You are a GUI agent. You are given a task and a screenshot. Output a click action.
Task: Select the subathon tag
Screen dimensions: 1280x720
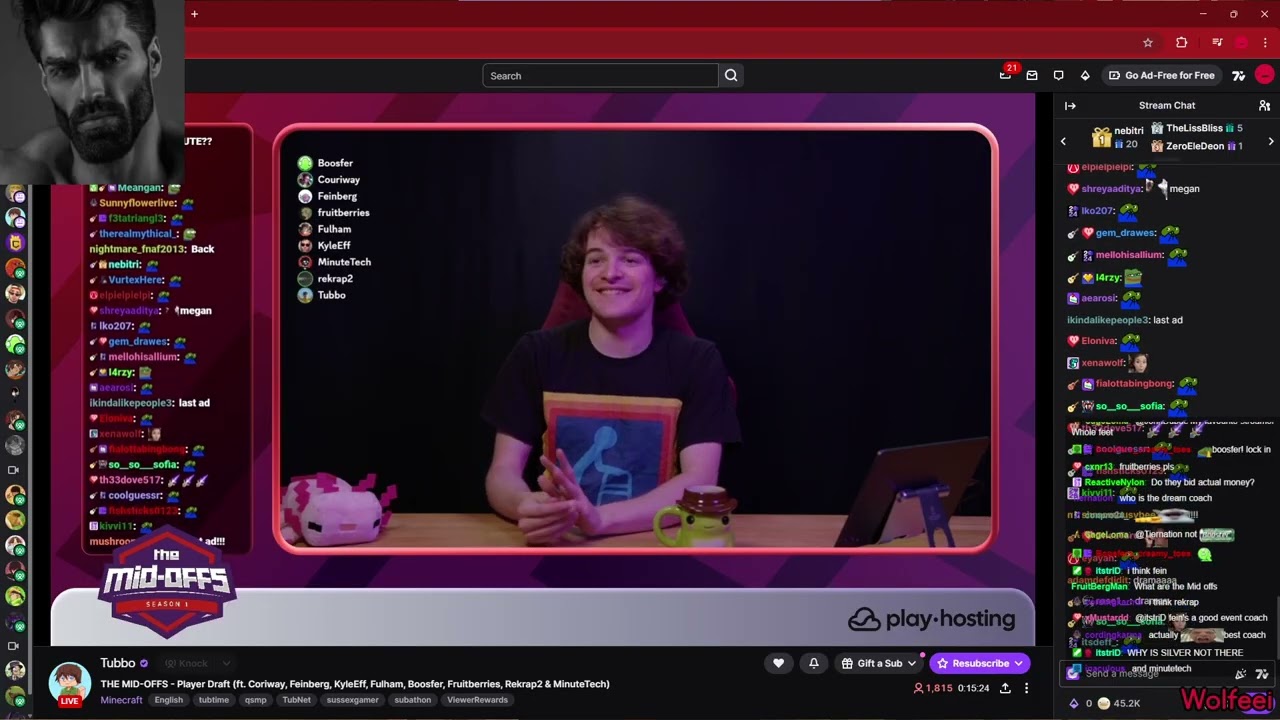pos(412,700)
